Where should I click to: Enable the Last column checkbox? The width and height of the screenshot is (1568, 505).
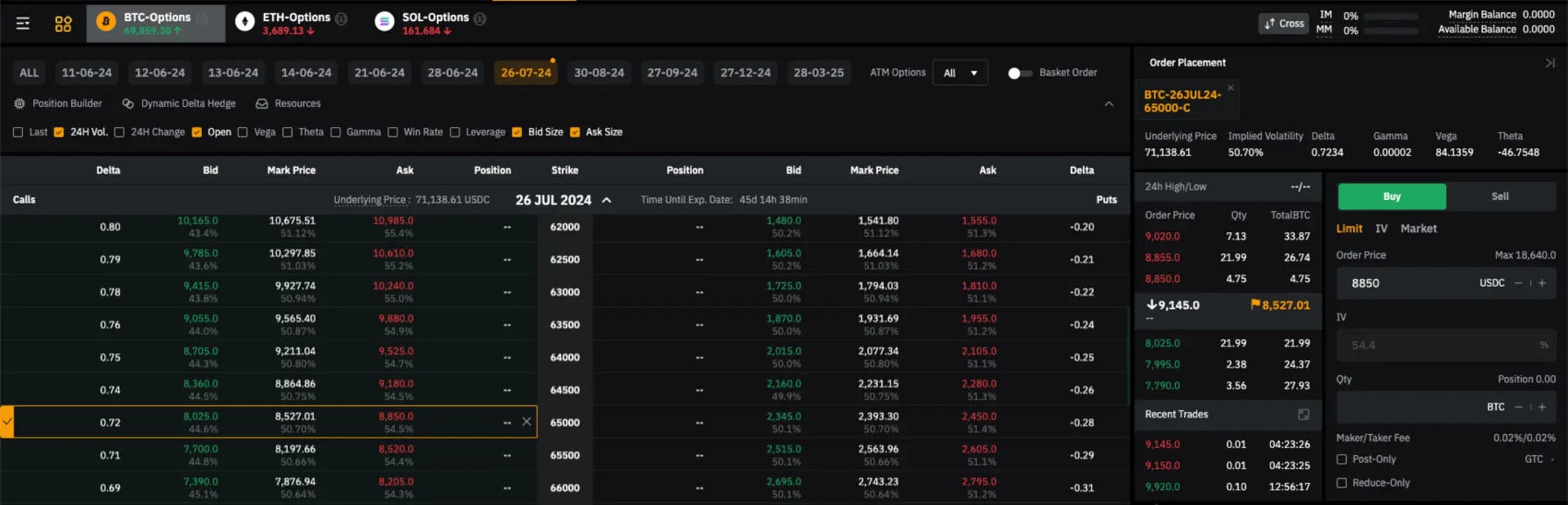click(x=18, y=132)
